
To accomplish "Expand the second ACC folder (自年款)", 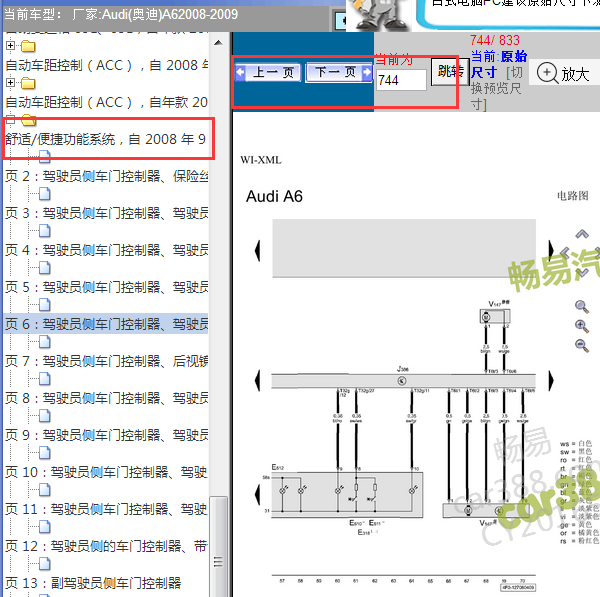I will coord(10,82).
